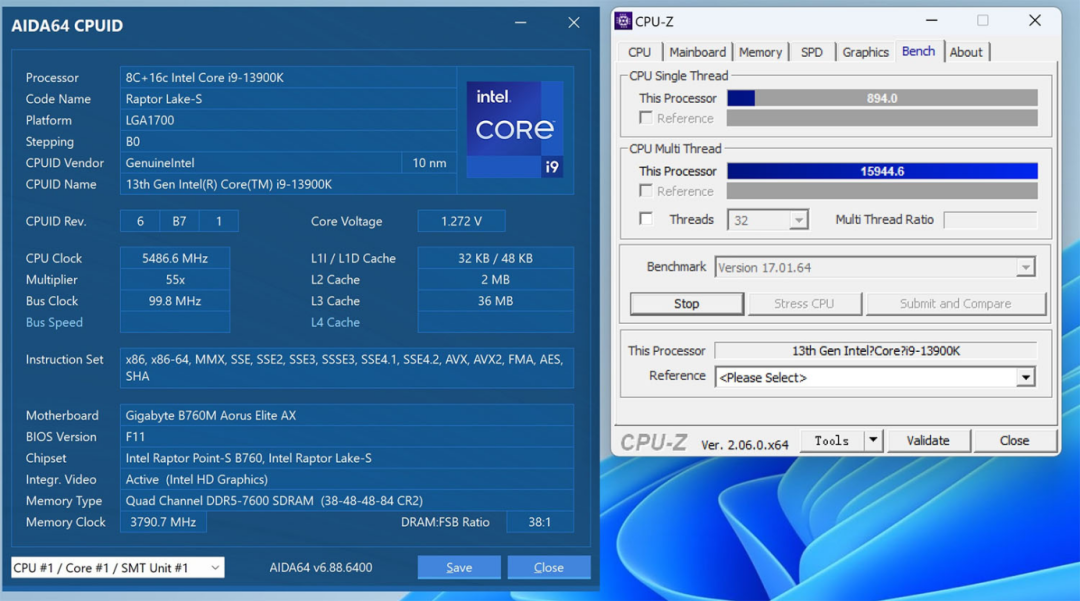Switch to the CPU tab
The height and width of the screenshot is (601, 1080).
point(639,52)
